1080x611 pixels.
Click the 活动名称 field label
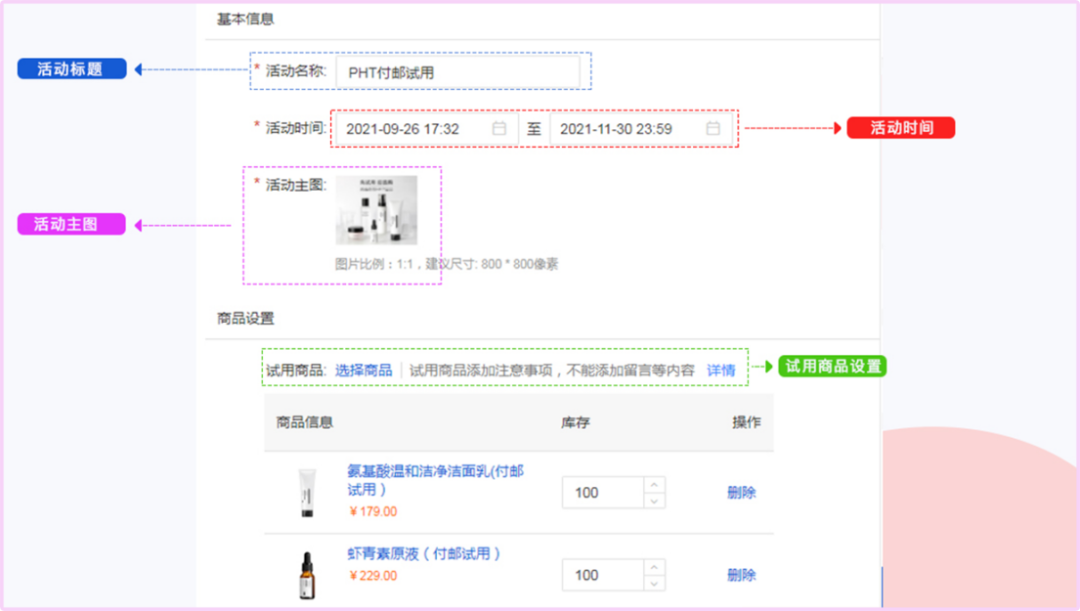click(295, 71)
